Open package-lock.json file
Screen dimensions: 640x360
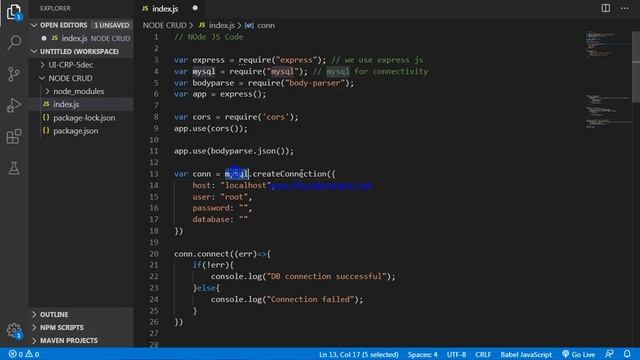coord(82,118)
